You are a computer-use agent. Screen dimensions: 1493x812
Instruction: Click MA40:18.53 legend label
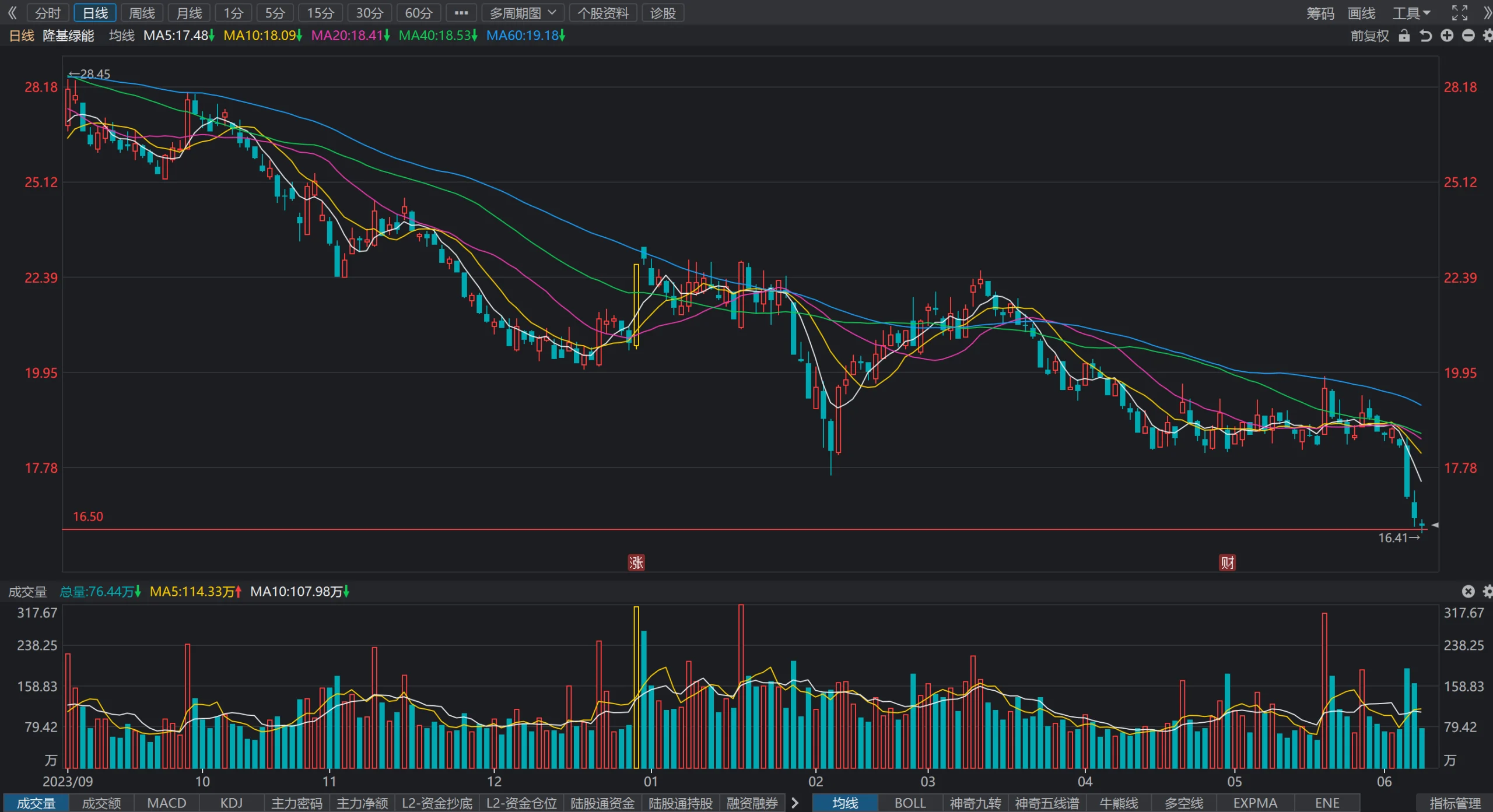437,36
